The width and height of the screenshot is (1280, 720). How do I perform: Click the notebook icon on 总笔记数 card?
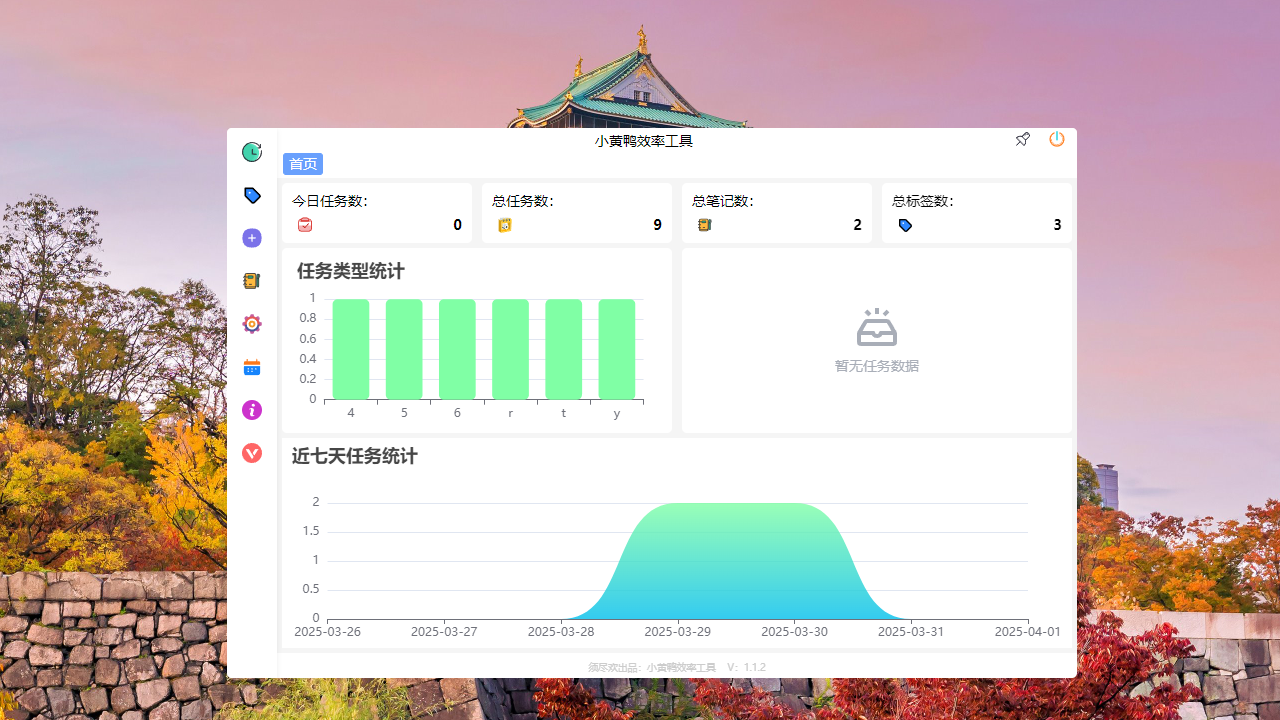[x=704, y=225]
